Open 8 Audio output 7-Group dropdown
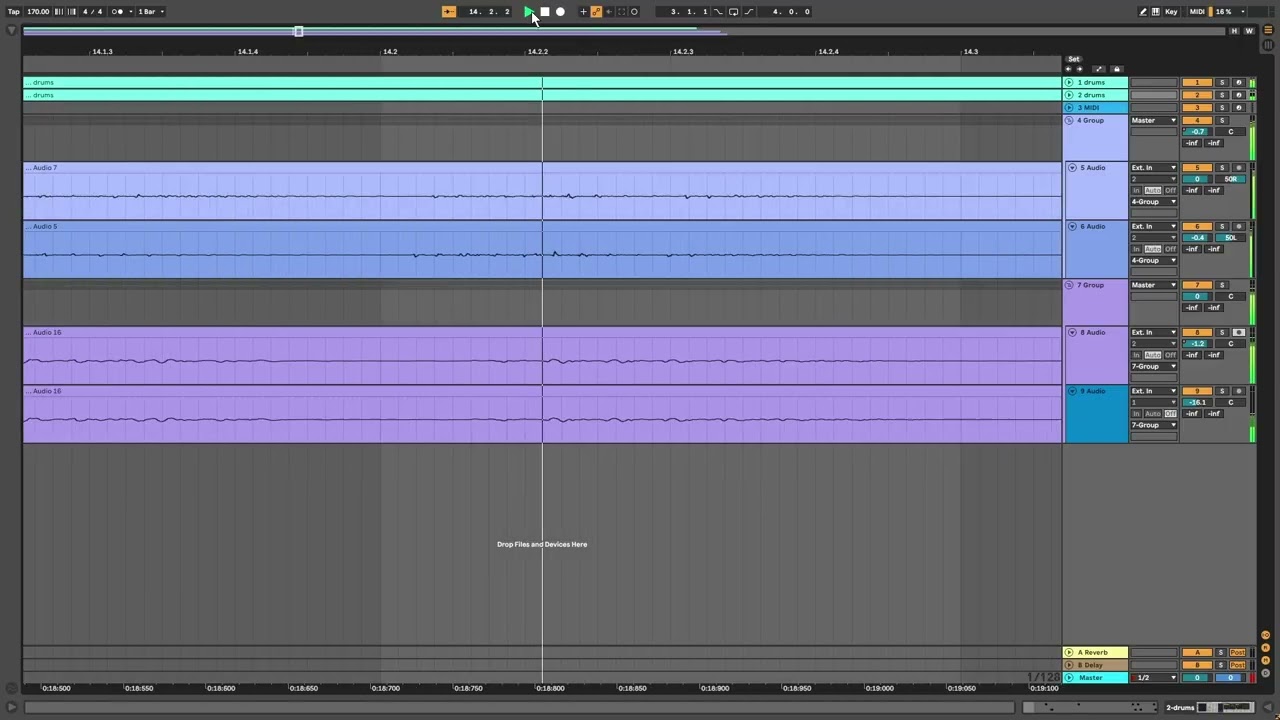The height and width of the screenshot is (720, 1280). pos(1154,367)
